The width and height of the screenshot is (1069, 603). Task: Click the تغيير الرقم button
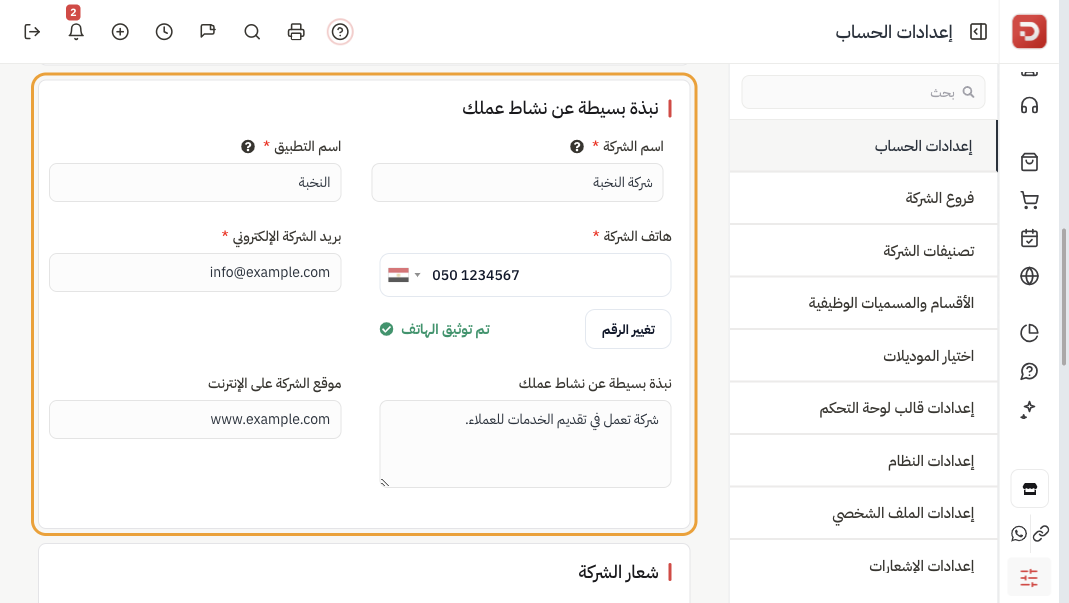click(628, 329)
